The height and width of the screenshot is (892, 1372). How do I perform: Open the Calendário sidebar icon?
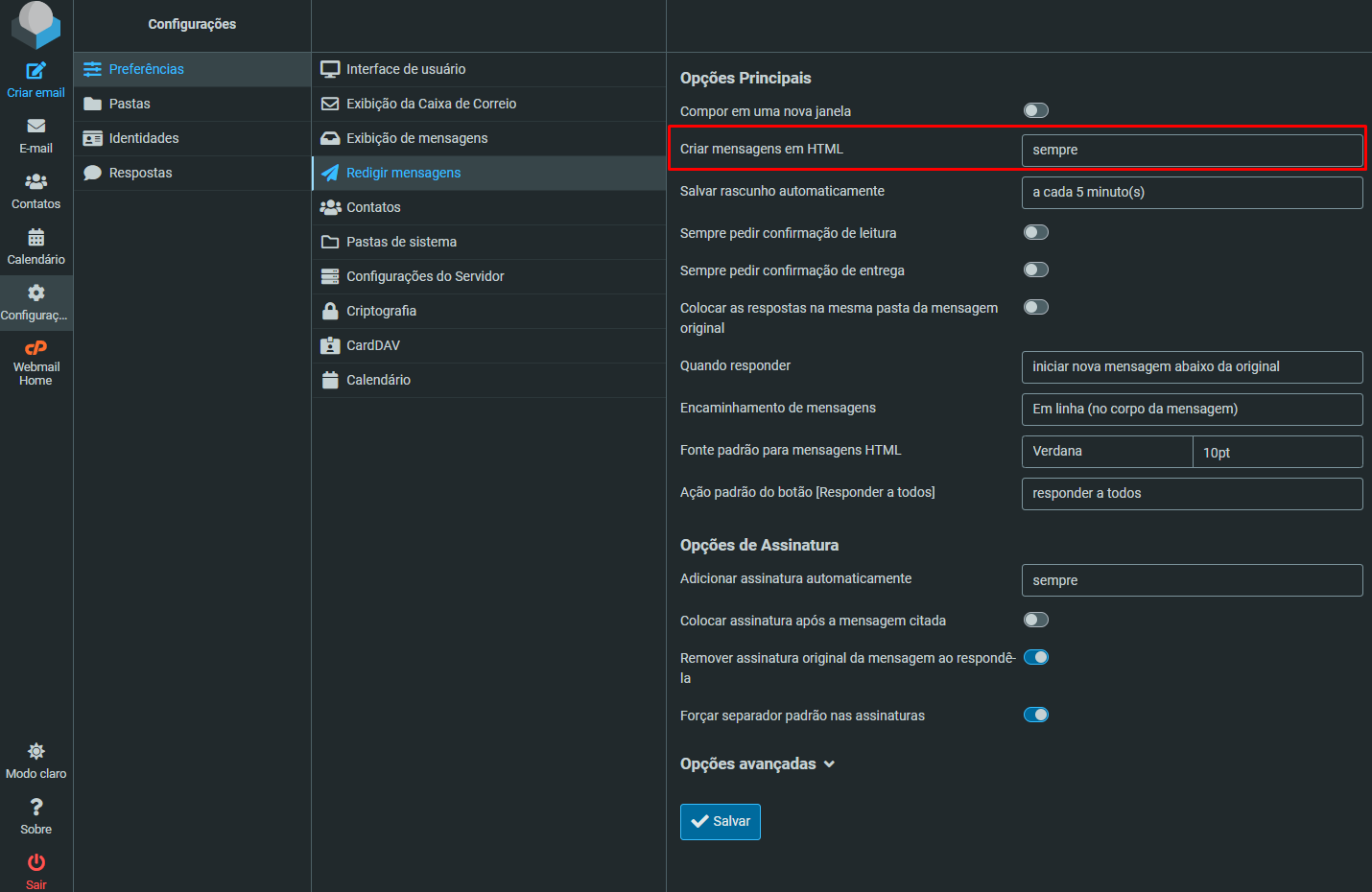point(35,238)
